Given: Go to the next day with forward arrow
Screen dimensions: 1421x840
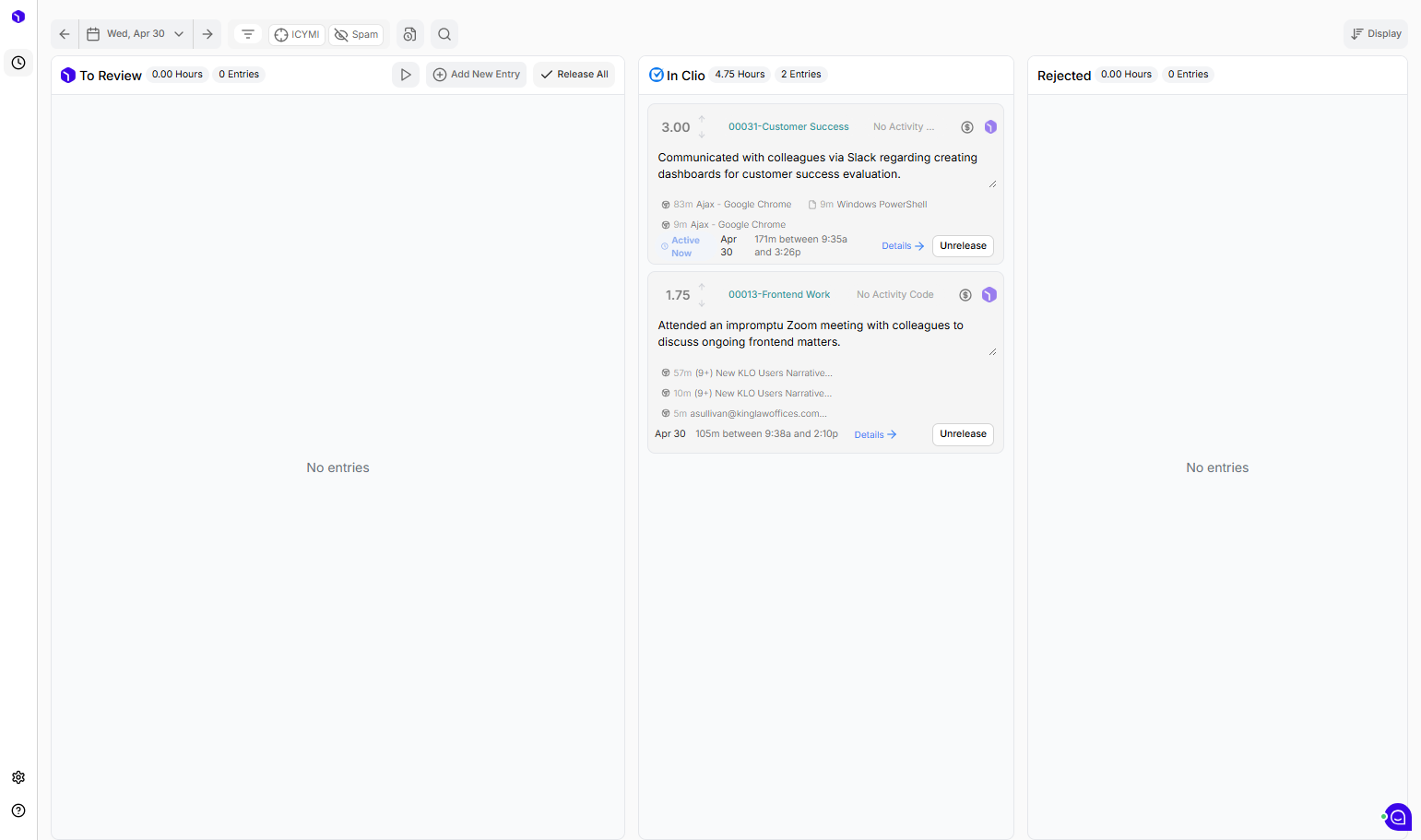Looking at the screenshot, I should coord(207,34).
